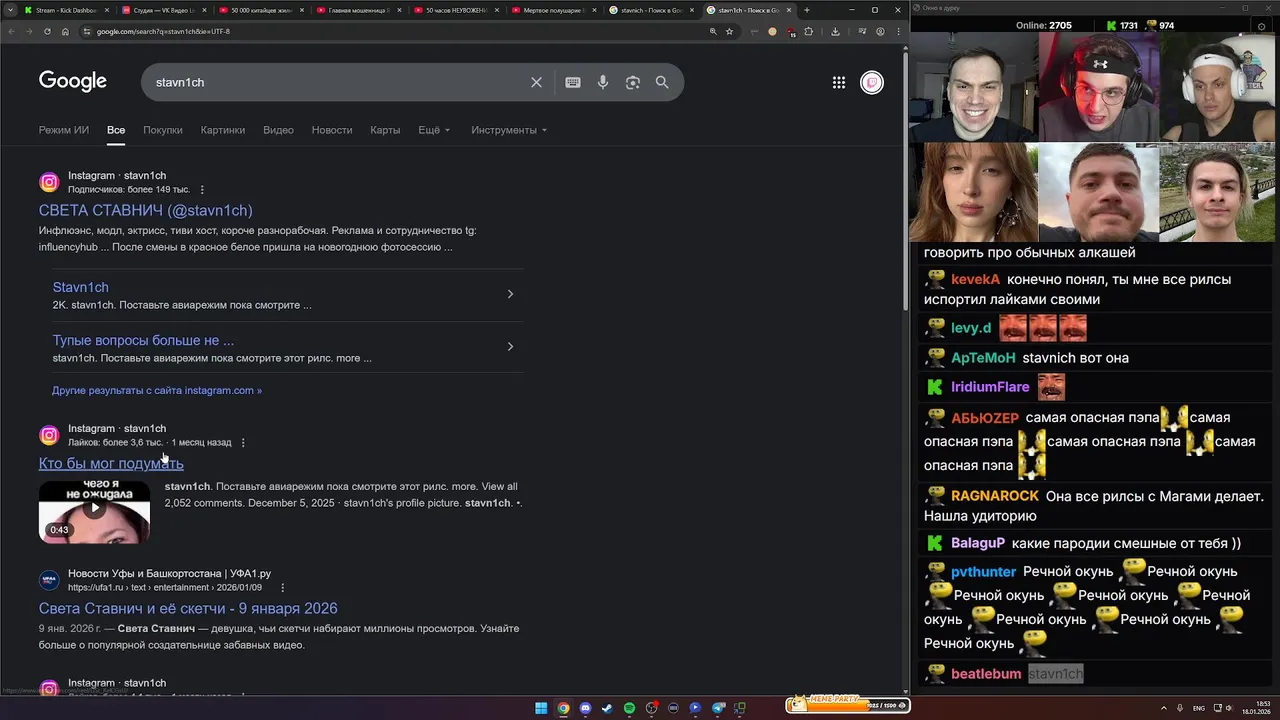
Task: Open Другие результаты с сайта instagram.com
Action: [157, 390]
